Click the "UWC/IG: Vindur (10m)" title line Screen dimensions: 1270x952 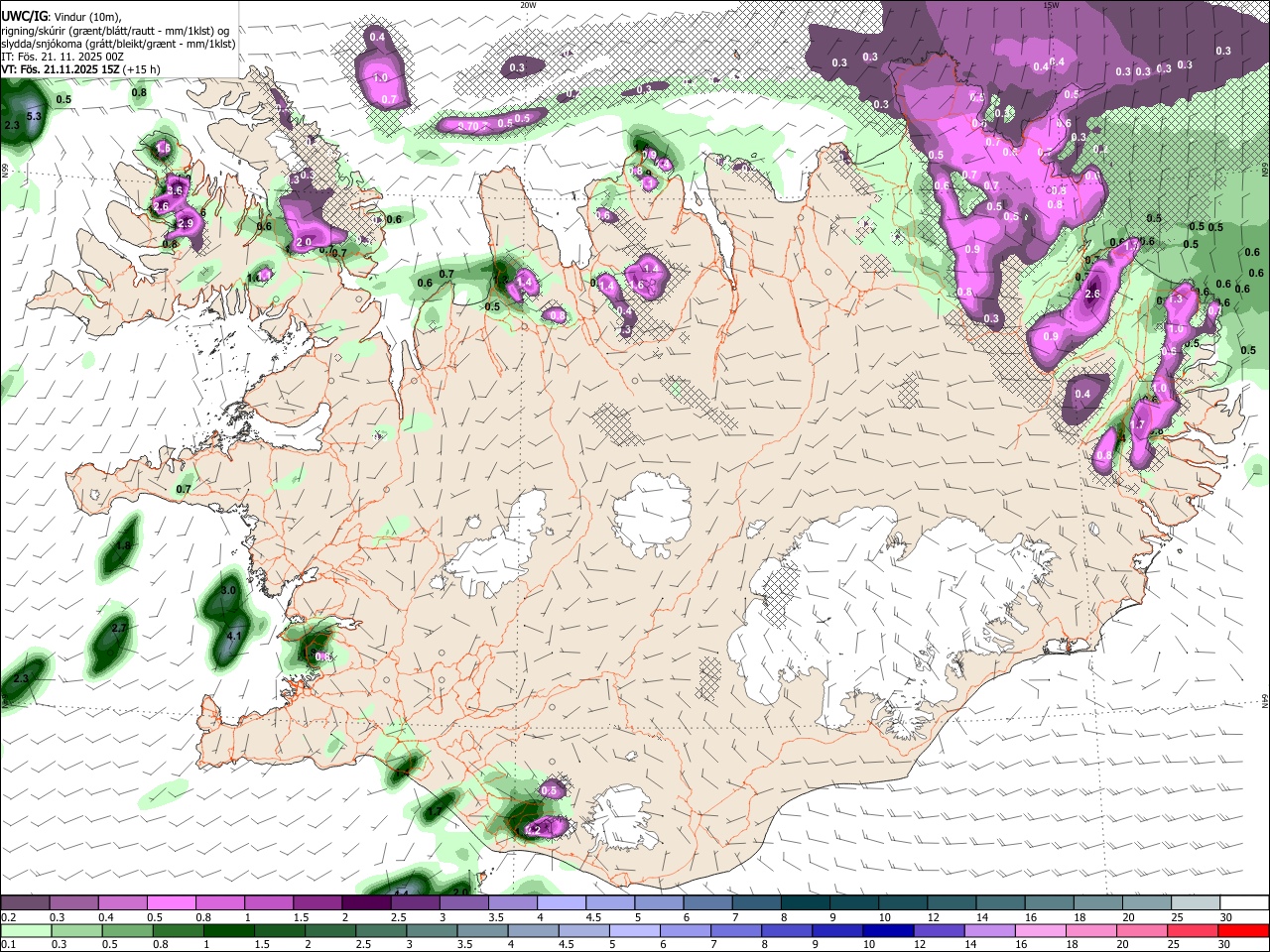(x=61, y=16)
